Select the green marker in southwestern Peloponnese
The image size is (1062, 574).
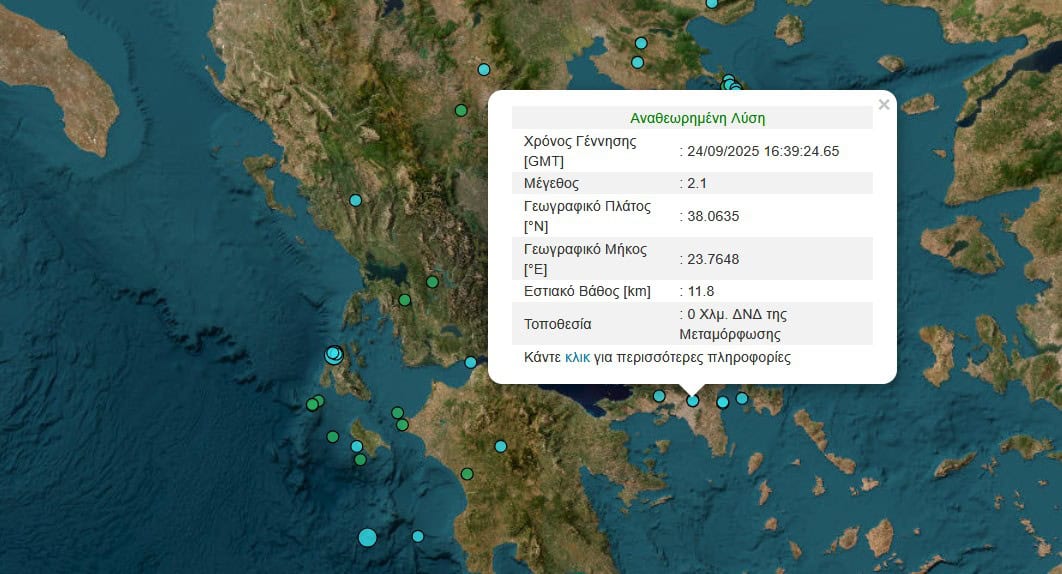coord(467,473)
